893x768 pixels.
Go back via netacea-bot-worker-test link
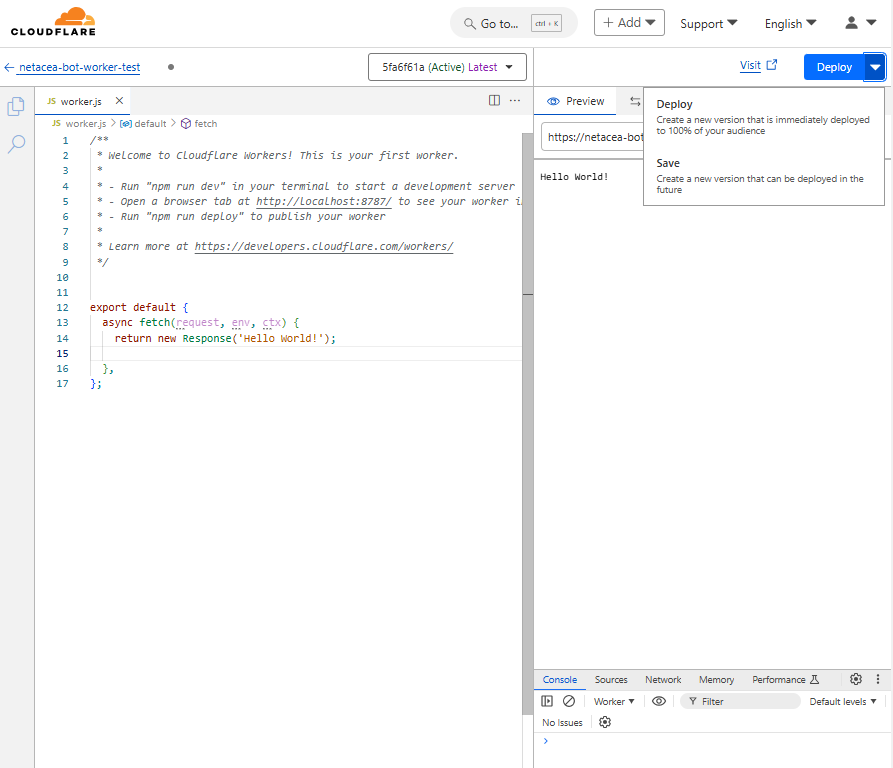point(78,67)
